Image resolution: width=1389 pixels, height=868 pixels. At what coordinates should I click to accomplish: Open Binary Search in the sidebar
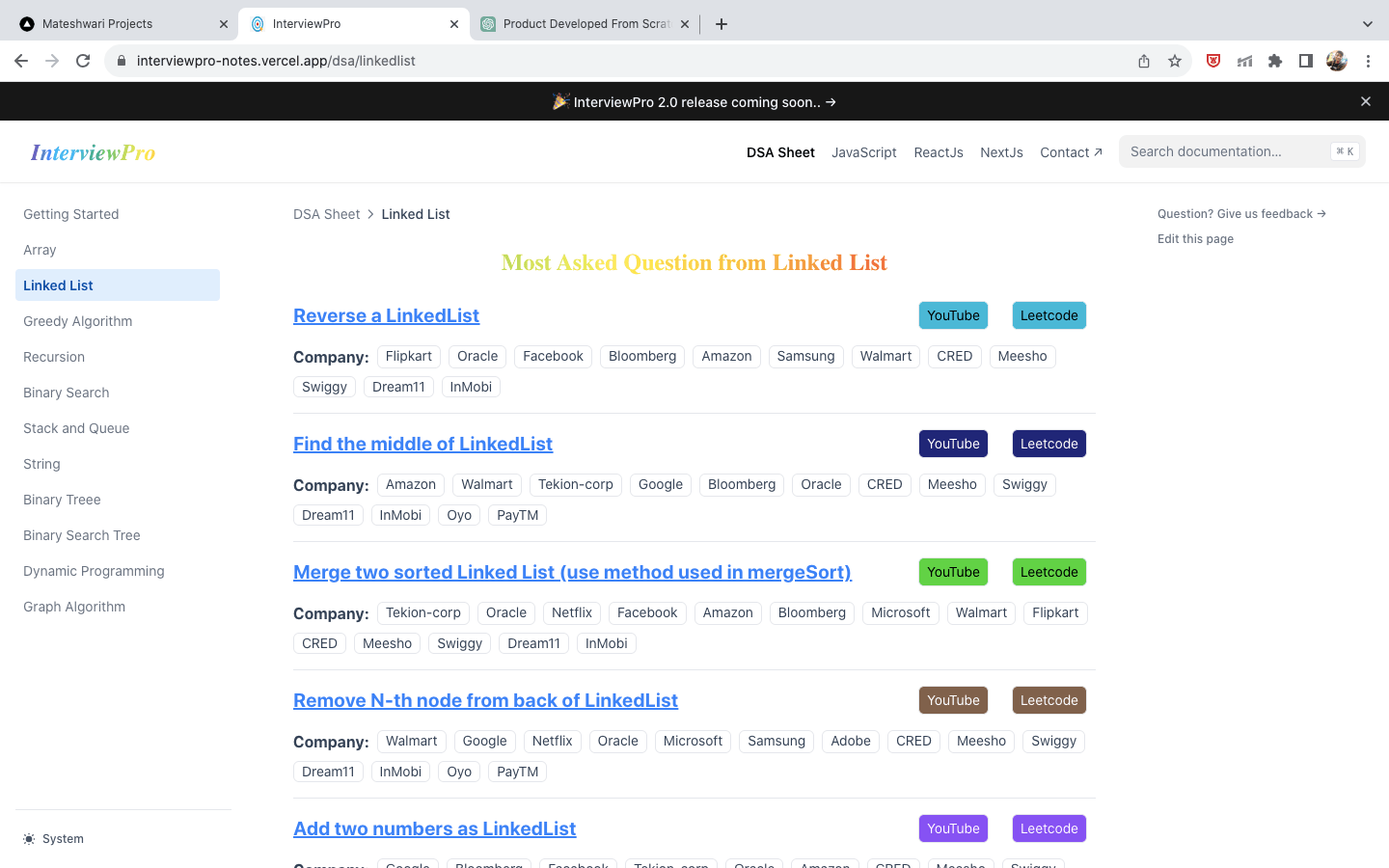click(x=118, y=393)
